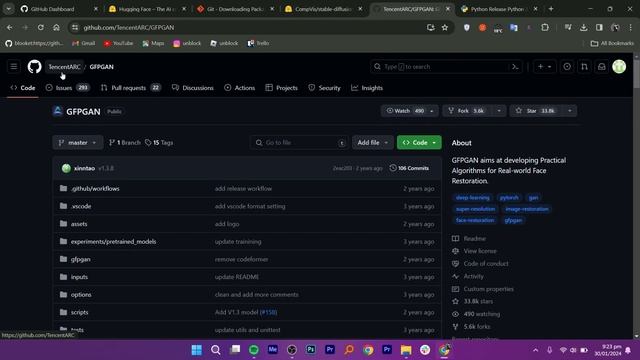The width and height of the screenshot is (640, 360).
Task: Open the GitHub issues shortcut icon in header
Action: pos(567,67)
